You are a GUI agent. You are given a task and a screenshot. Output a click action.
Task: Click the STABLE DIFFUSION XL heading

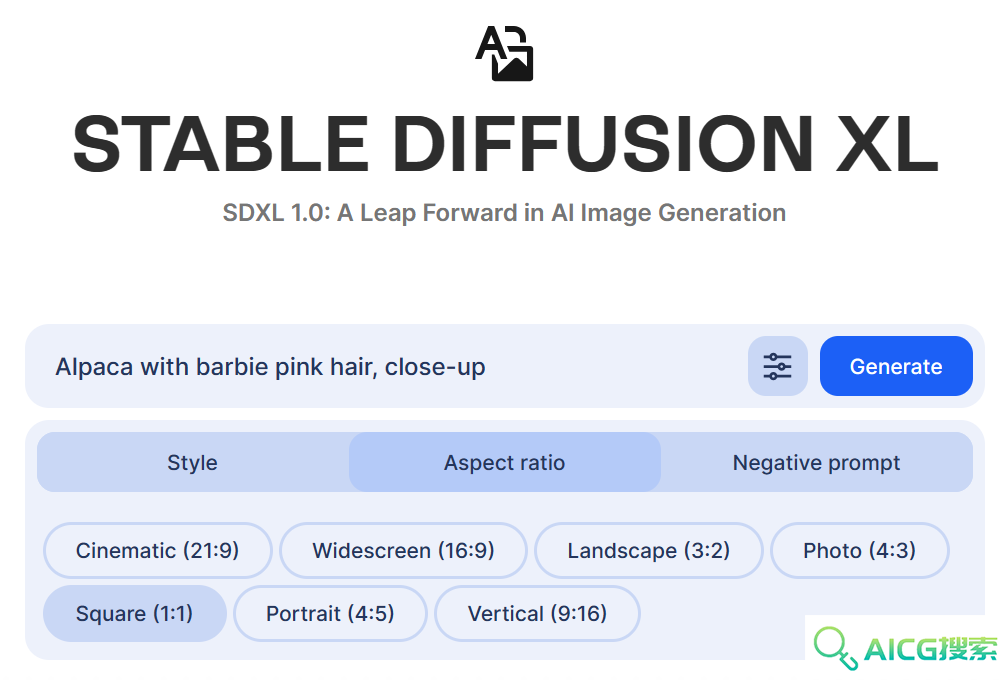click(505, 144)
